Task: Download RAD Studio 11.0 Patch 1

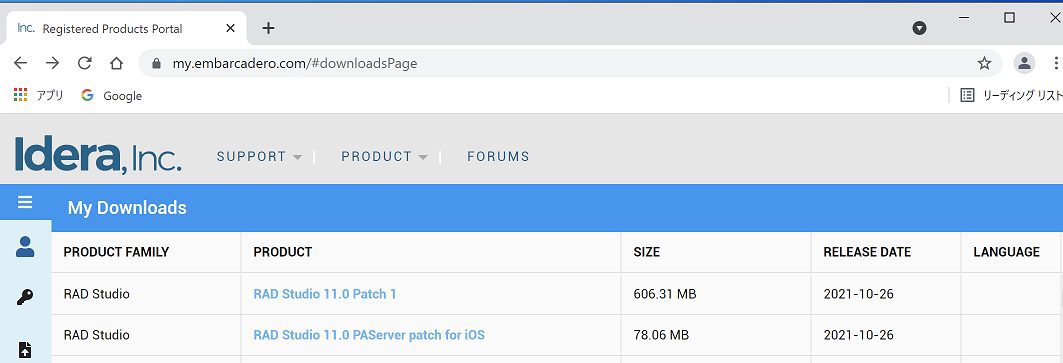Action: coord(325,294)
